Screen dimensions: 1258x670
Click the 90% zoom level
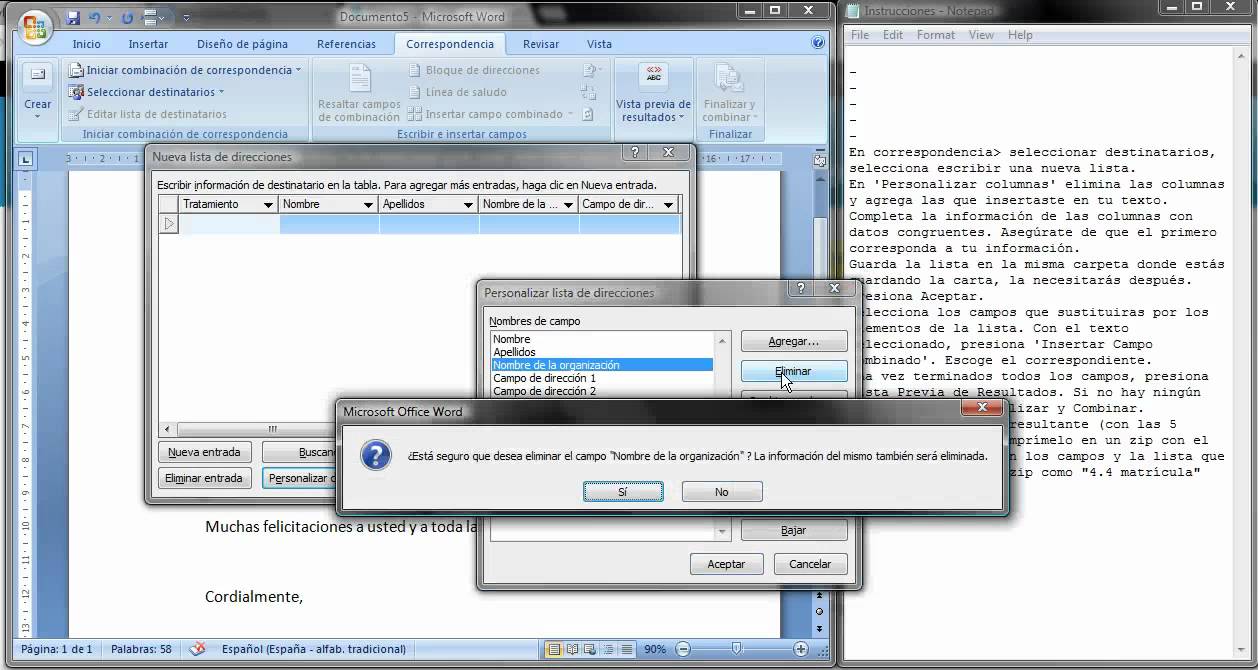654,649
